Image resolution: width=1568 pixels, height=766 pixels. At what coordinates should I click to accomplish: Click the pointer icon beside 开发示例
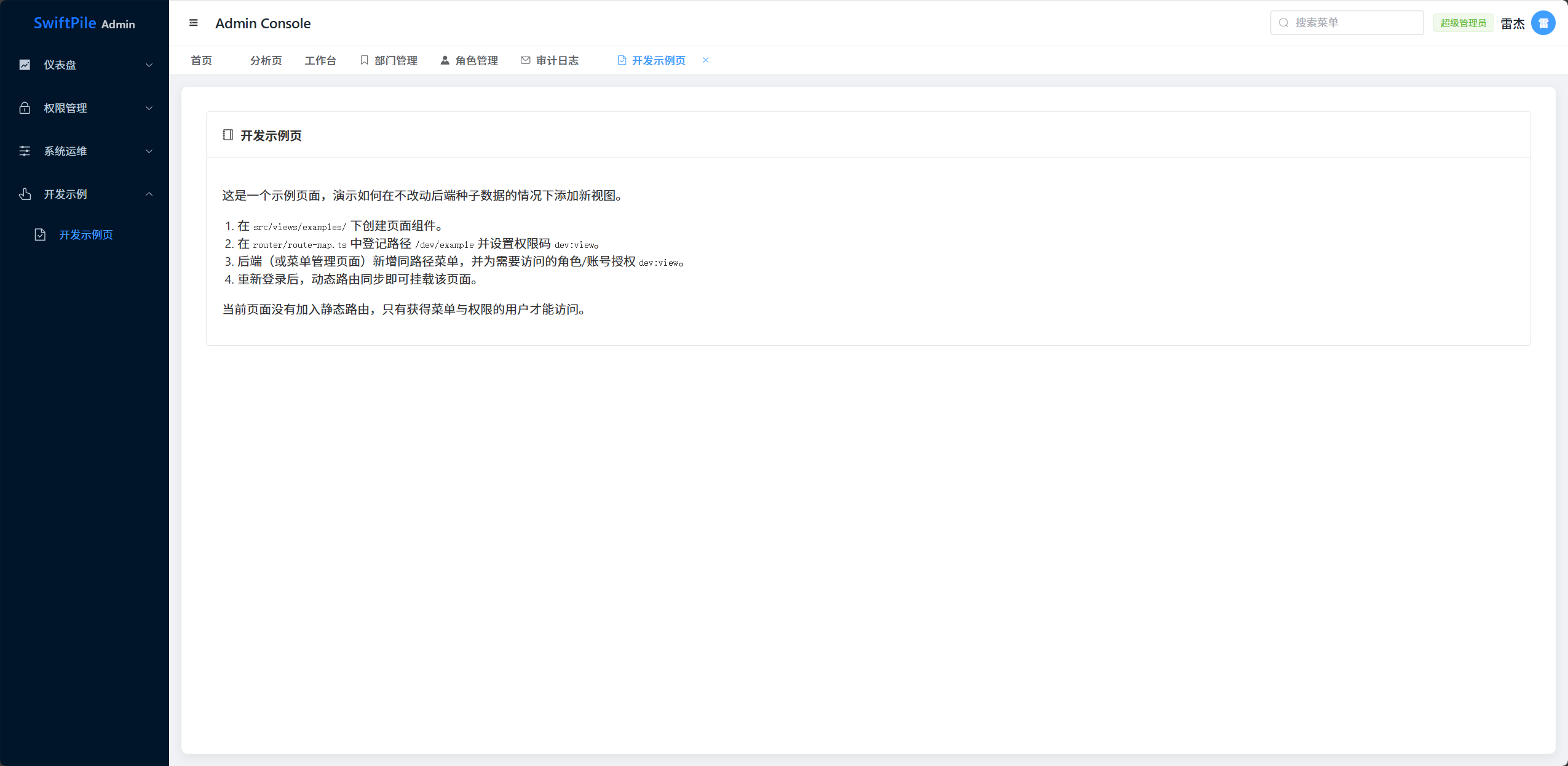(25, 194)
